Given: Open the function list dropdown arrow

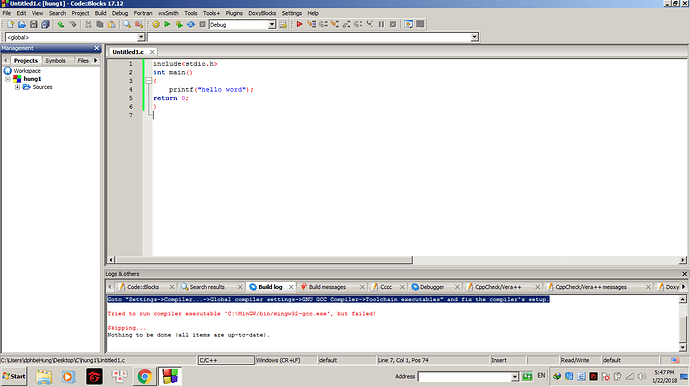Looking at the screenshot, I should coord(474,37).
